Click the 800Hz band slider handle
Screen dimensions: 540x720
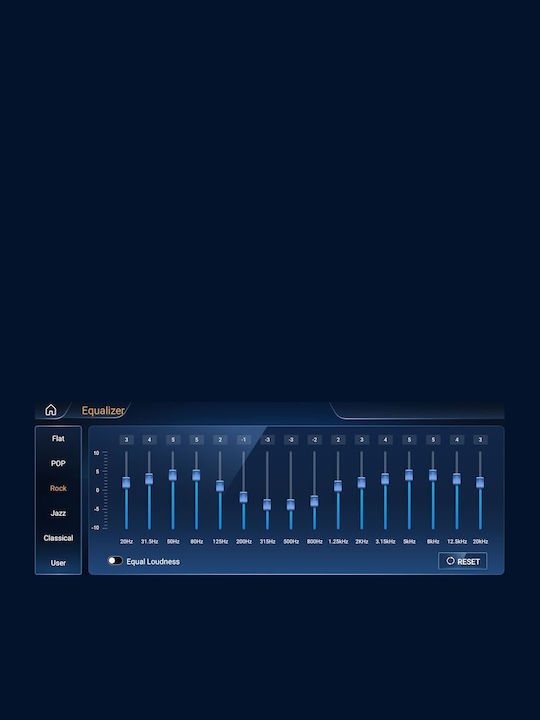click(314, 501)
